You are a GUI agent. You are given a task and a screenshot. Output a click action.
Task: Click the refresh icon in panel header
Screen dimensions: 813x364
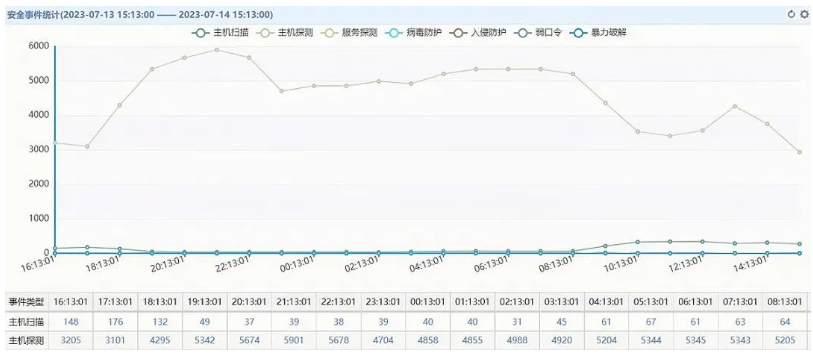tap(791, 15)
